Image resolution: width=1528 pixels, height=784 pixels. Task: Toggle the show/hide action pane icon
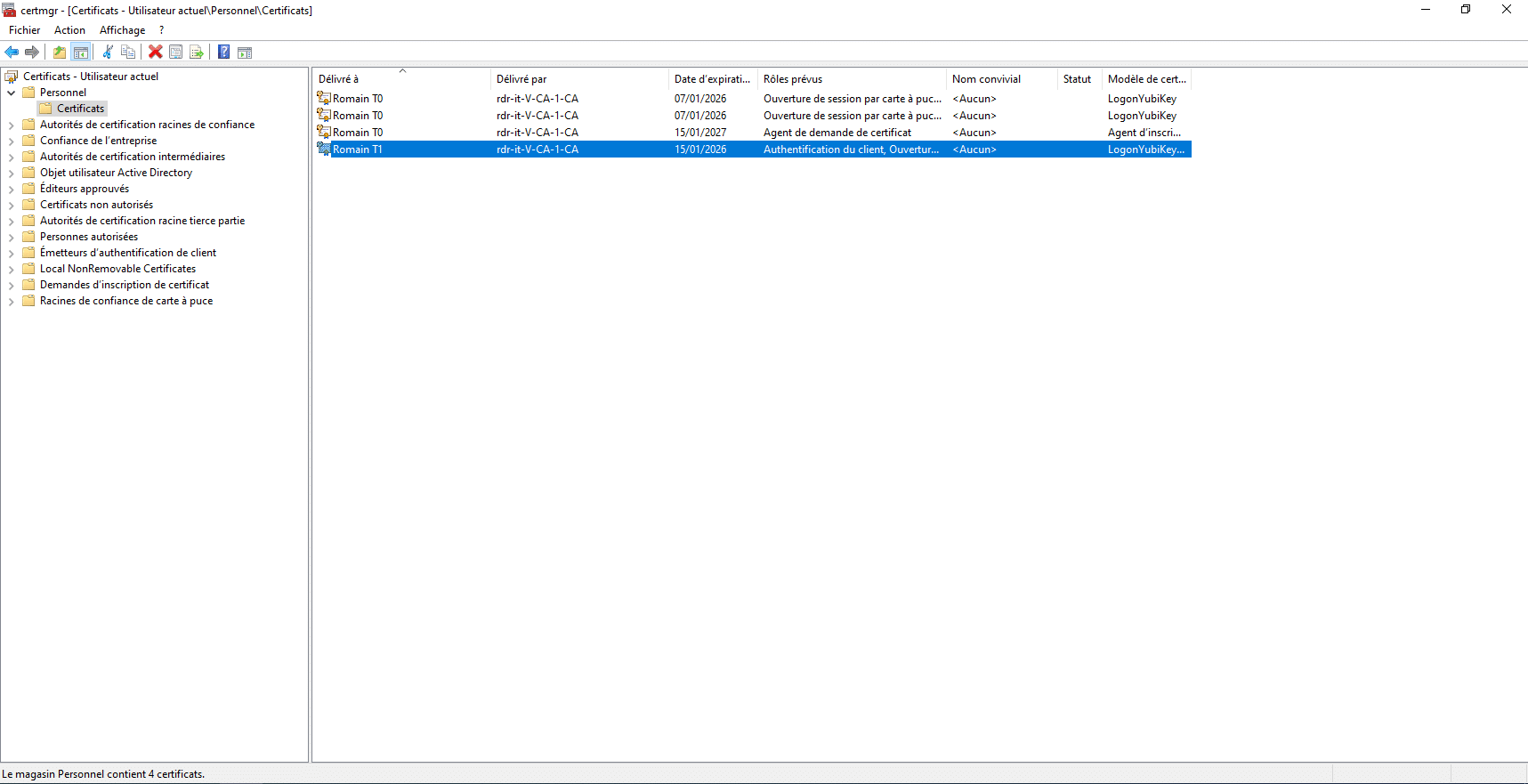(245, 53)
